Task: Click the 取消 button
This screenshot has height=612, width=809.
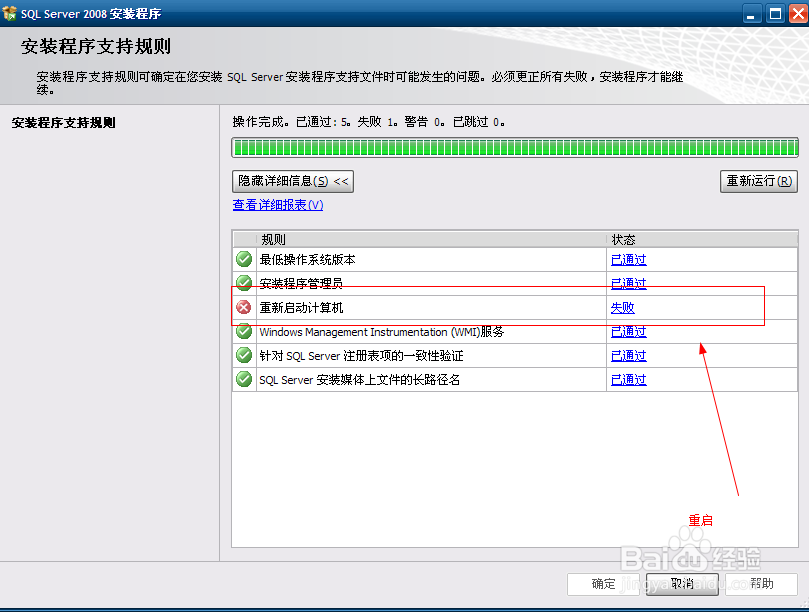Action: pos(682,584)
